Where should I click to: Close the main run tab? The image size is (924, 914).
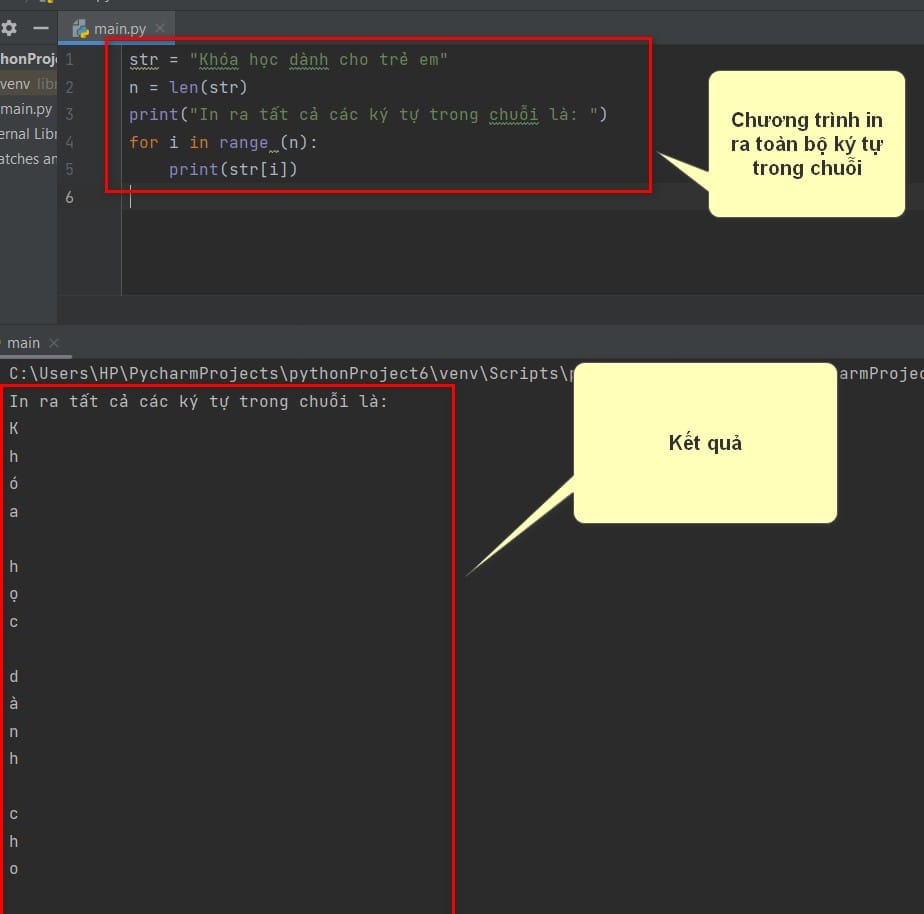click(54, 343)
